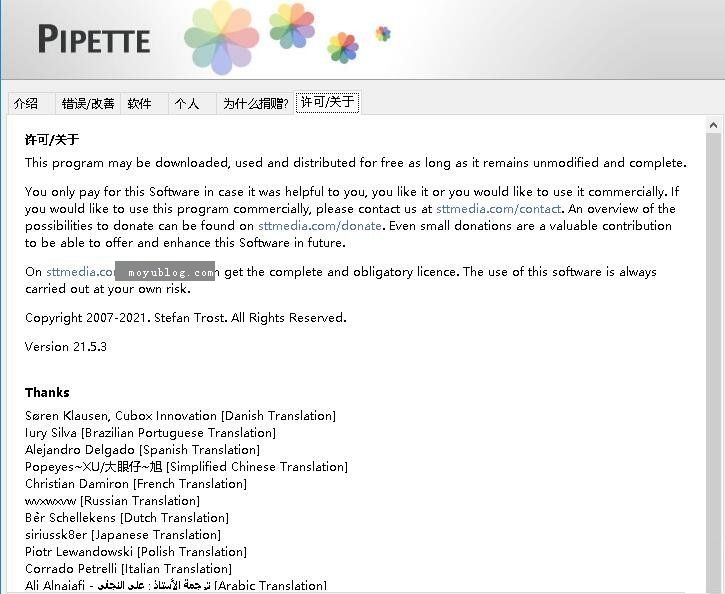Open the 为什么捐赠? tab
This screenshot has width=725, height=594.
point(255,104)
